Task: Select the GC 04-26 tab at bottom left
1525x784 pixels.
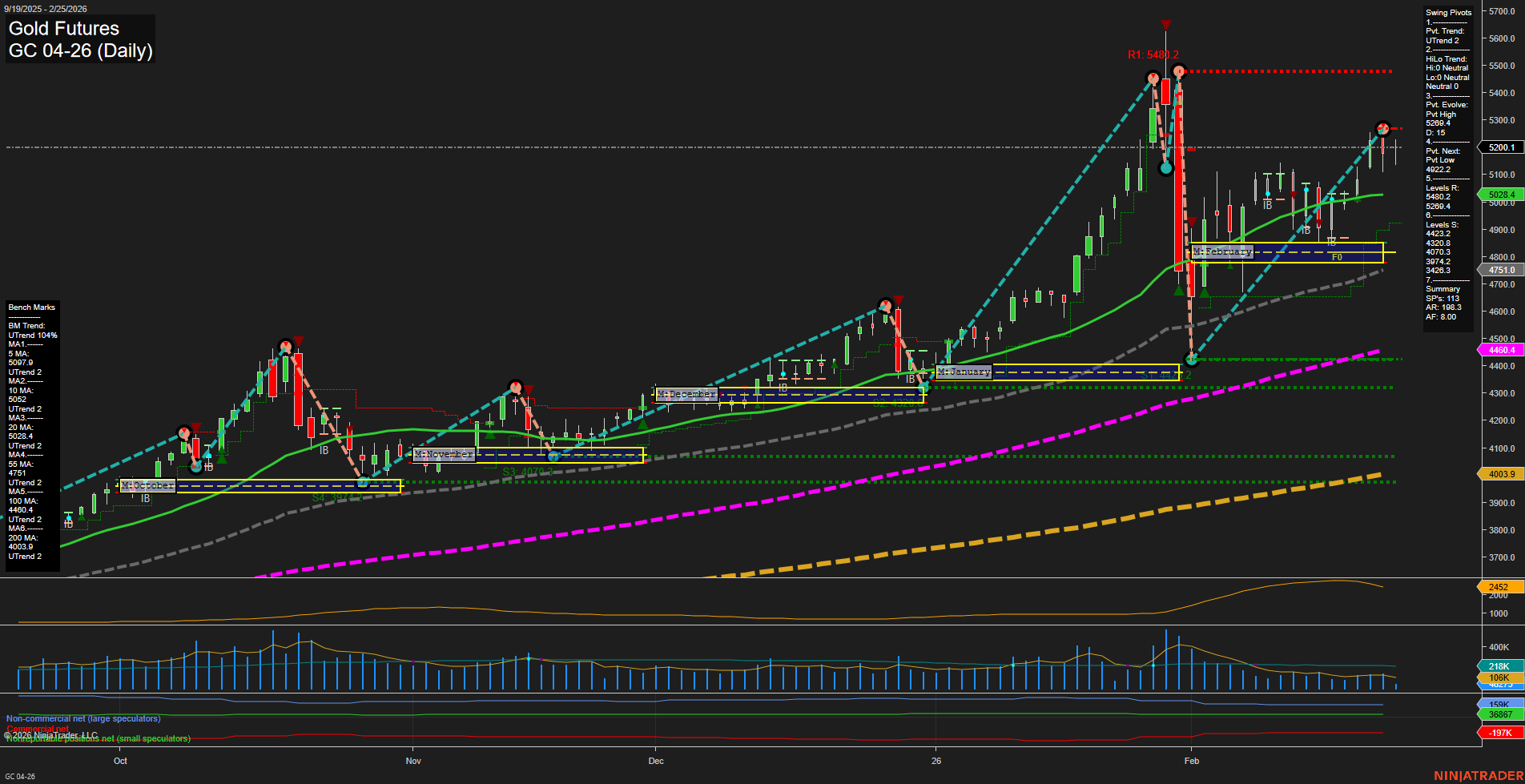Action: (20, 775)
